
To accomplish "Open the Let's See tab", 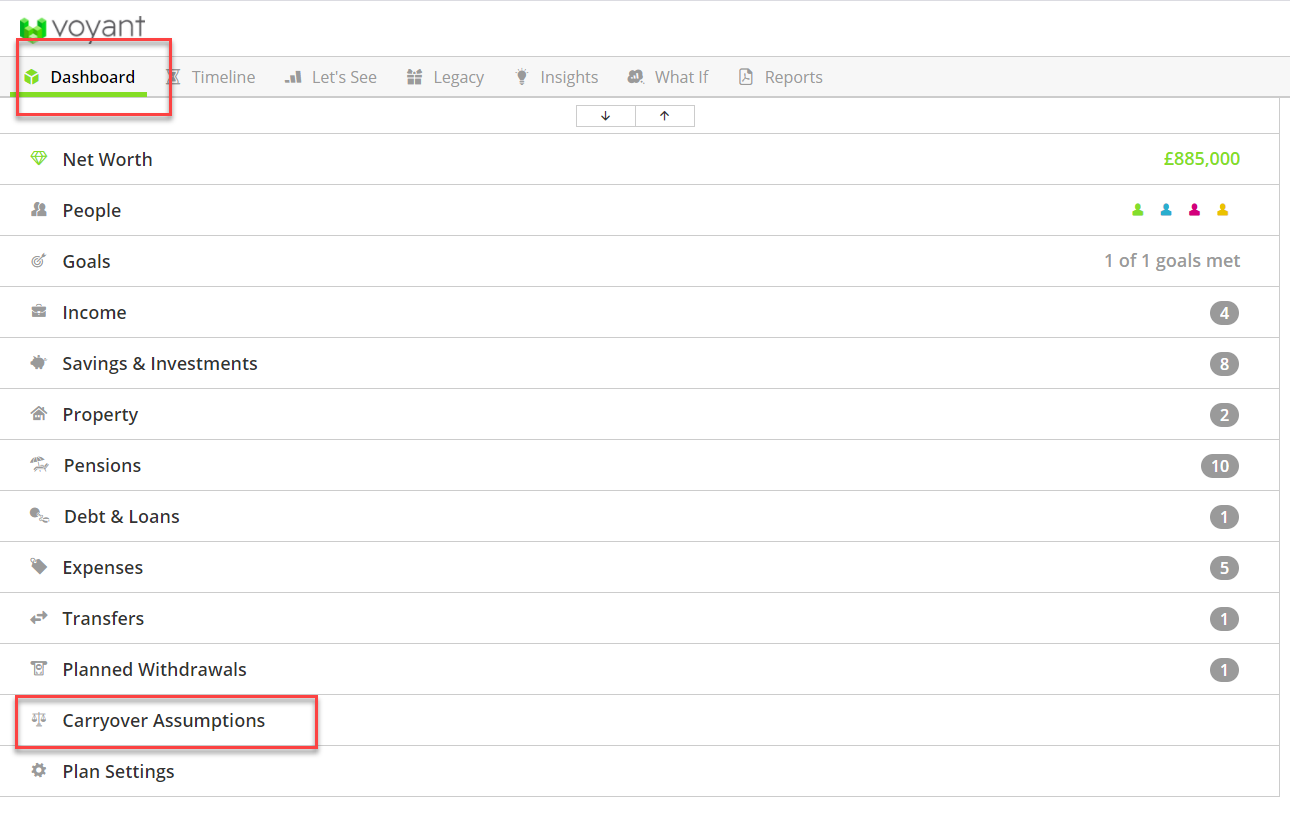I will [331, 77].
